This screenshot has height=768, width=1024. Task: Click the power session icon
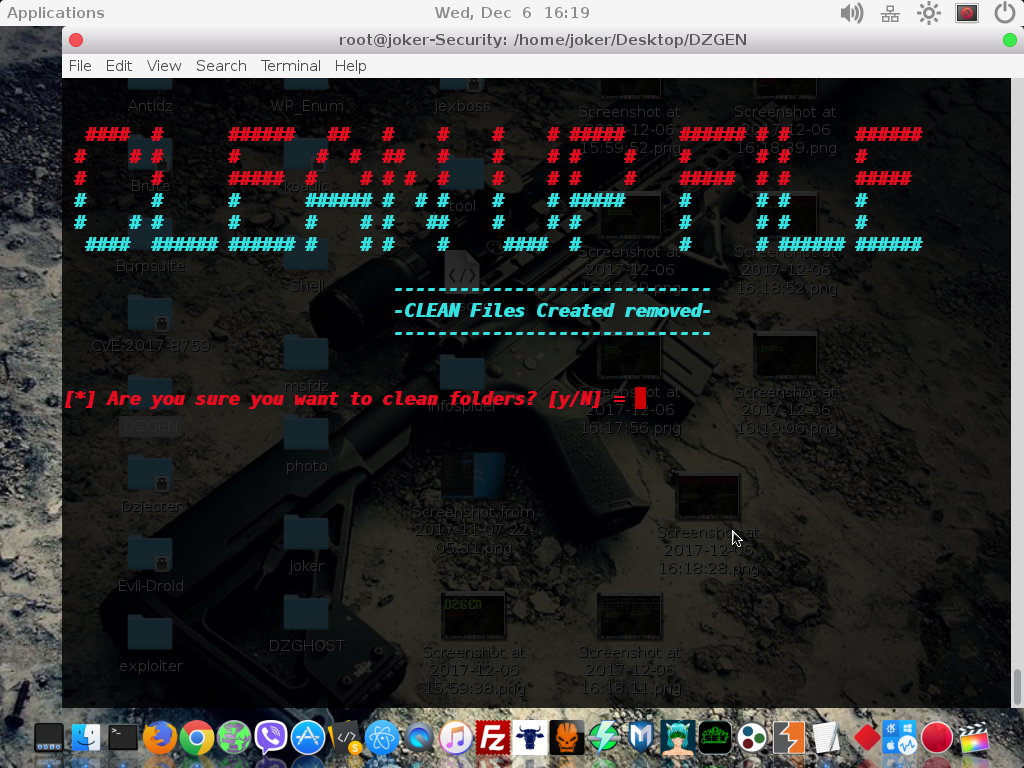pos(1004,13)
